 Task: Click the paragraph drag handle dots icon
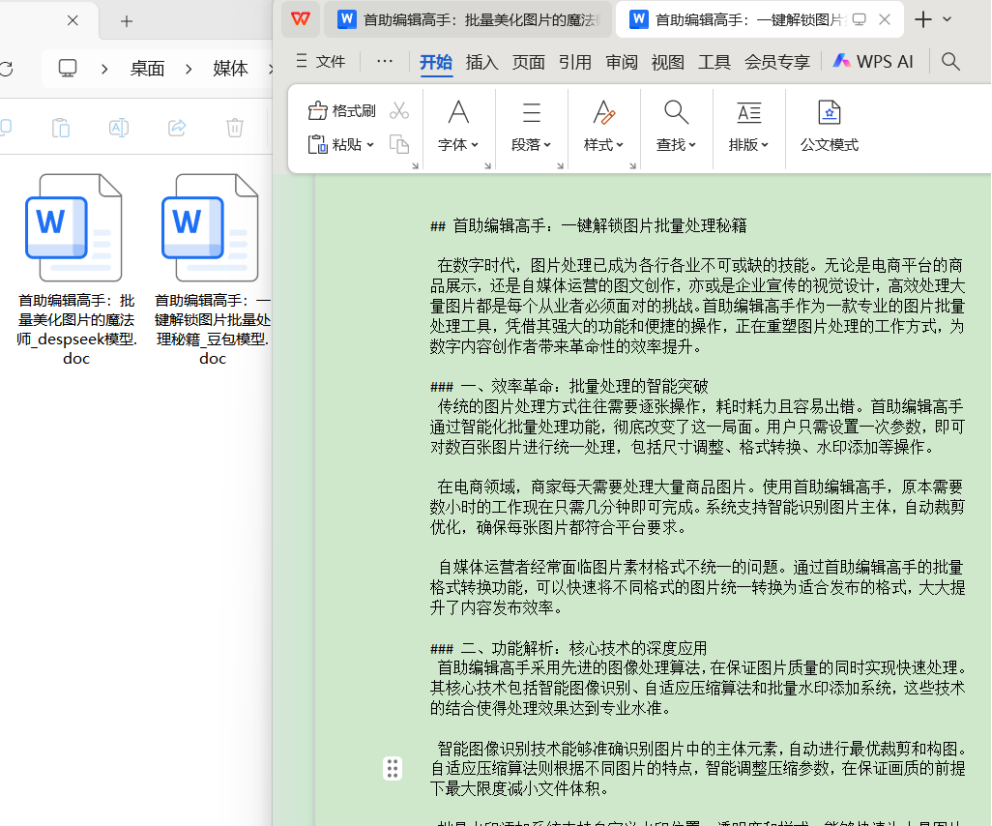[x=392, y=768]
